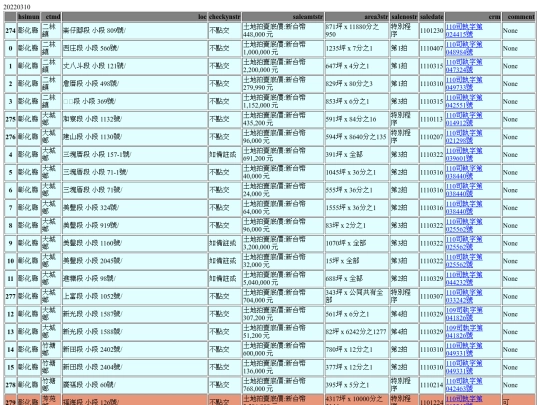Follow the crm link in row 11
This screenshot has height=405, width=540.
pyautogui.click(x=464, y=279)
